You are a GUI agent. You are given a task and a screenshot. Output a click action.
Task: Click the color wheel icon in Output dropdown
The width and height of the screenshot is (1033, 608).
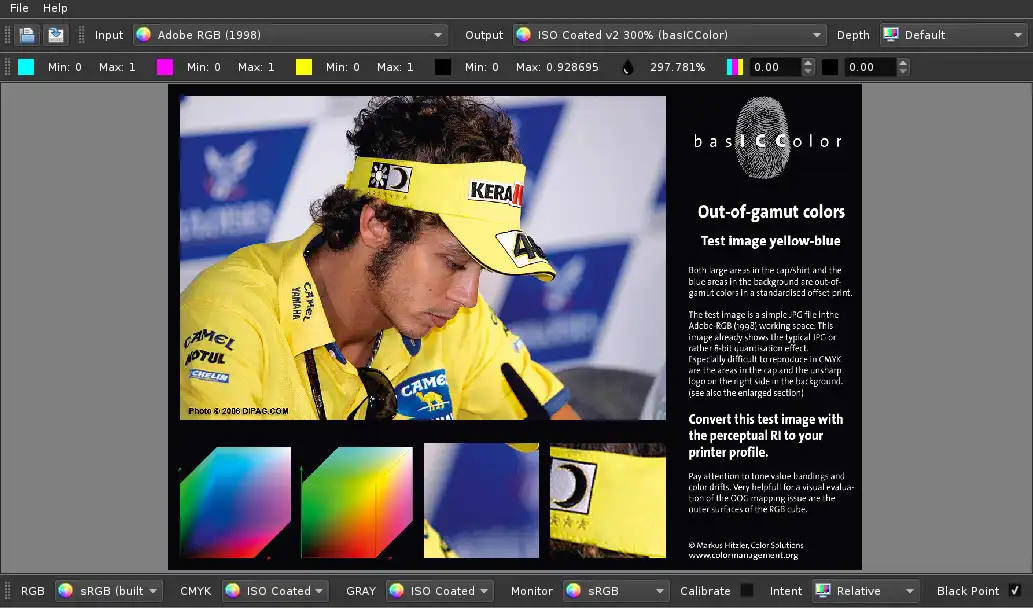[524, 35]
